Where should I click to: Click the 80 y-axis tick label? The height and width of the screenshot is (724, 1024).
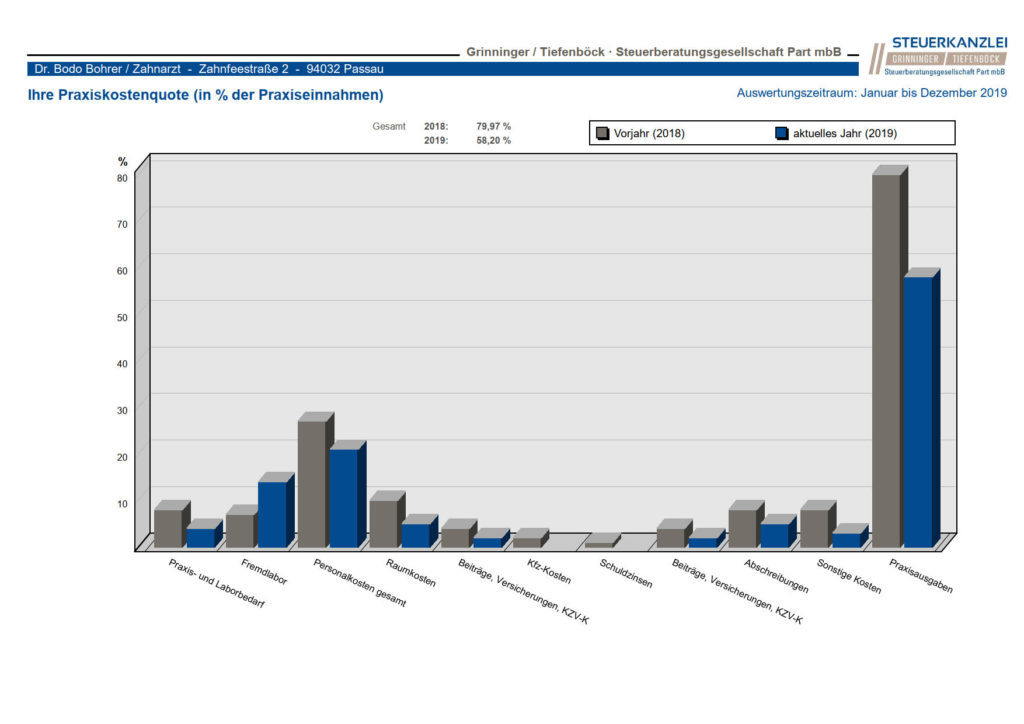click(122, 178)
